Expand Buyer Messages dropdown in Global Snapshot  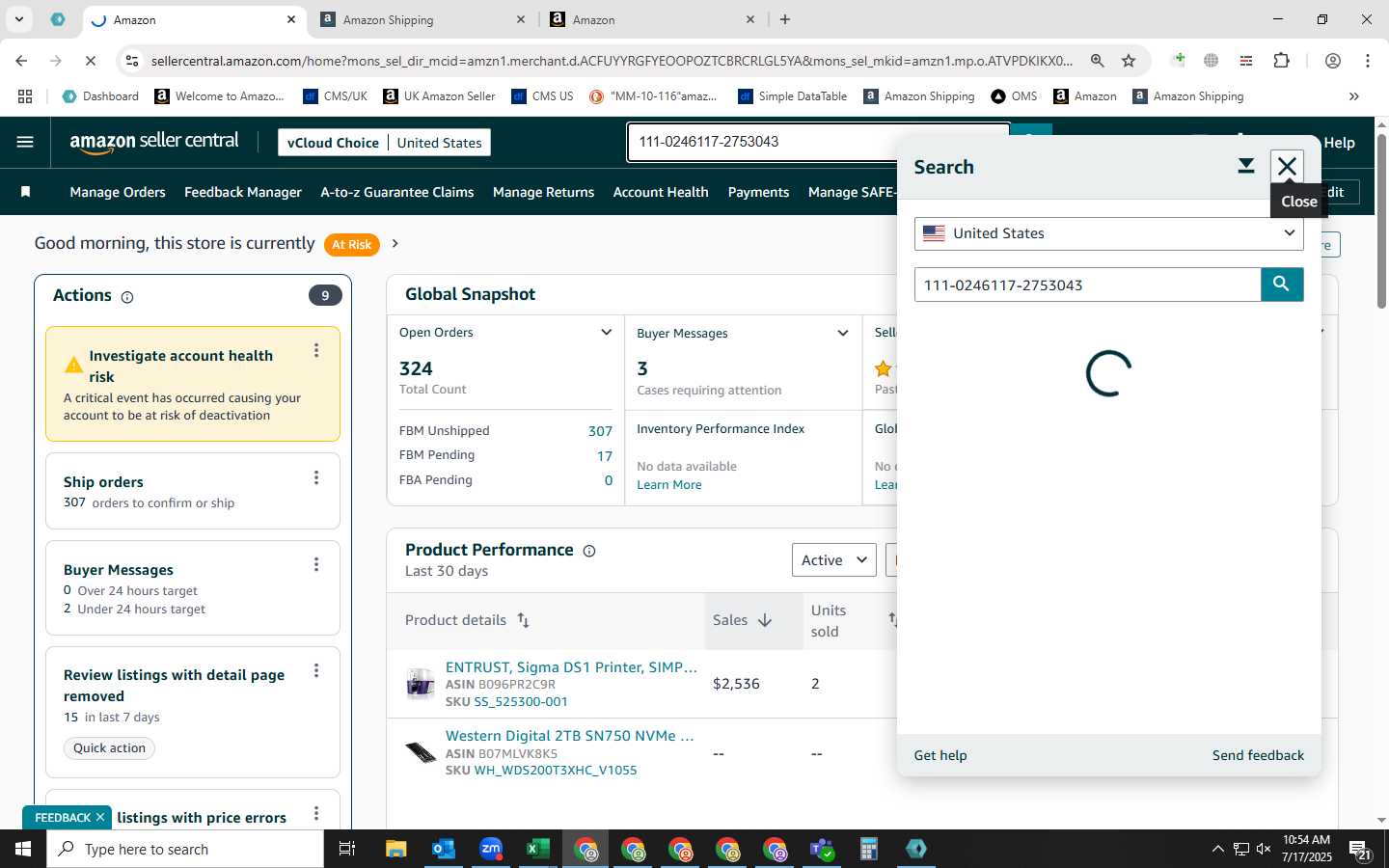[843, 334]
